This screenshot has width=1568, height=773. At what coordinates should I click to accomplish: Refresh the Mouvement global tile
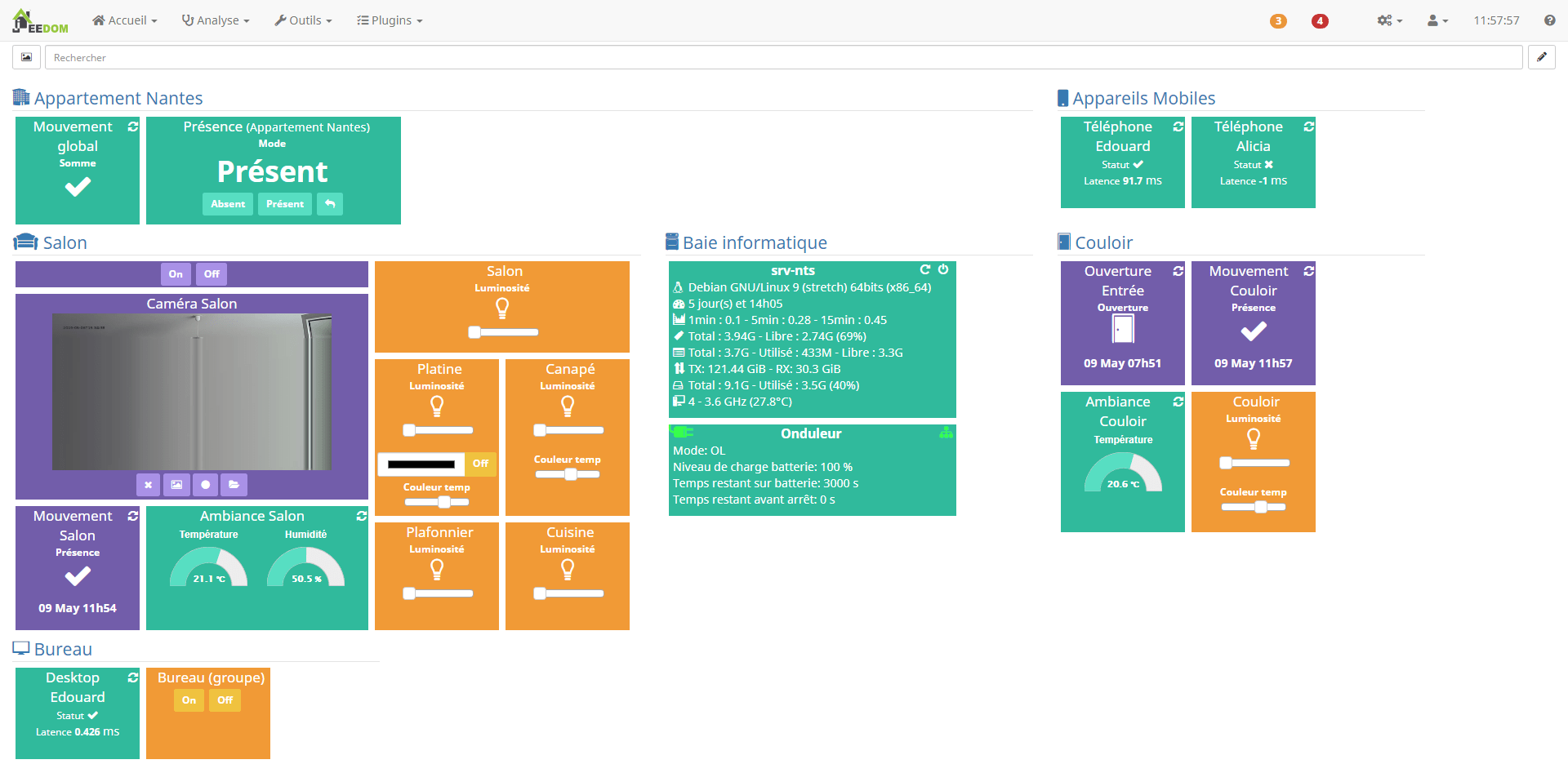point(132,127)
